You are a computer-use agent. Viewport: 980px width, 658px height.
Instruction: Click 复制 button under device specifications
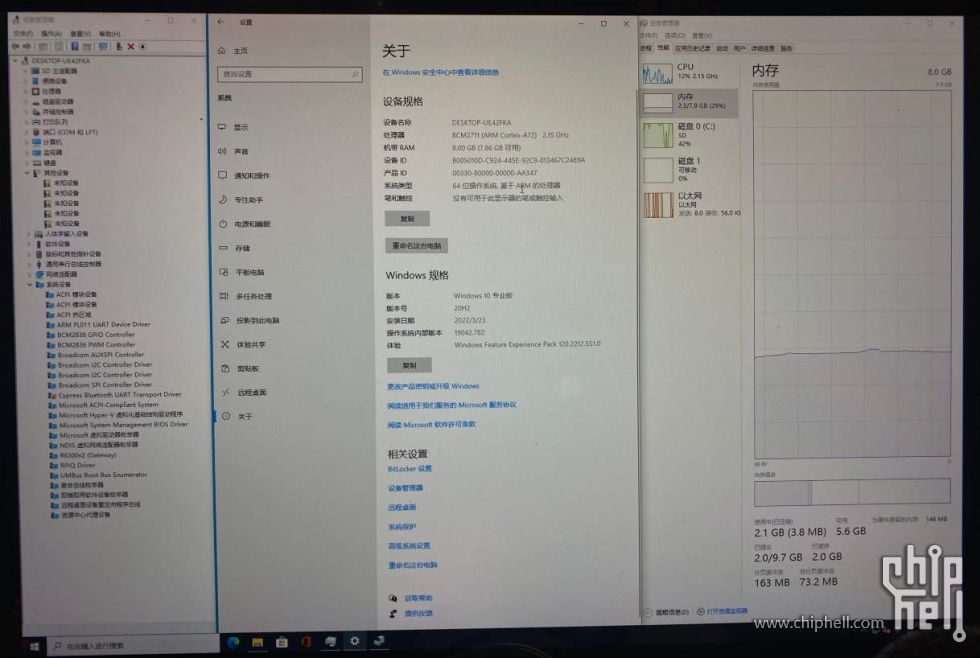click(407, 219)
